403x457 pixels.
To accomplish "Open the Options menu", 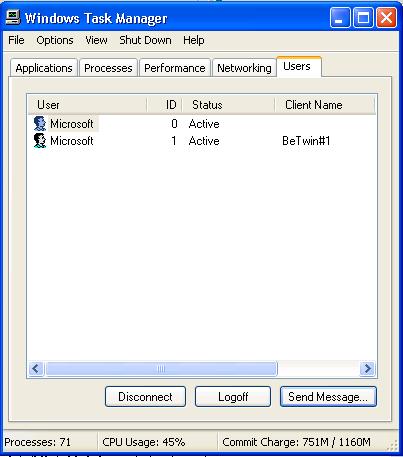I will point(55,40).
